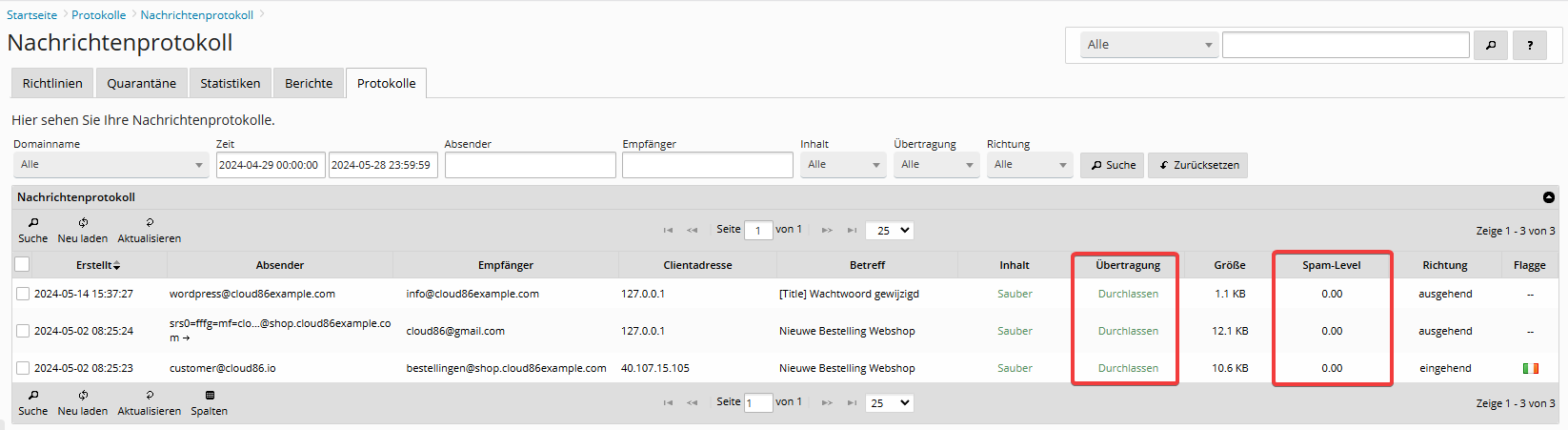Screen dimensions: 1568x430
Task: Click the Italian flag icon in Flagge column
Action: pyautogui.click(x=1531, y=368)
